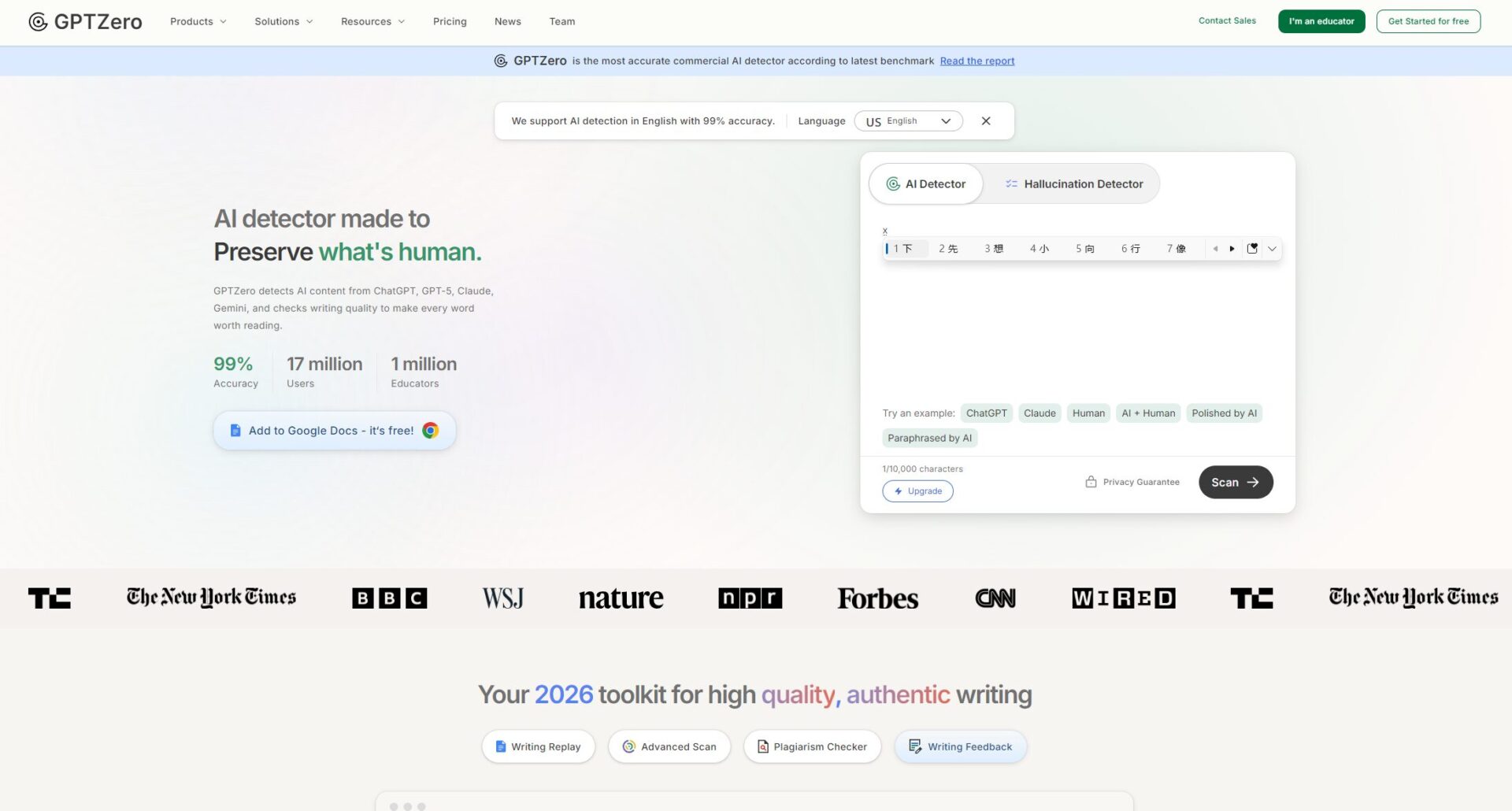This screenshot has height=811, width=1512.
Task: Load the ChatGPT example text
Action: click(x=987, y=413)
